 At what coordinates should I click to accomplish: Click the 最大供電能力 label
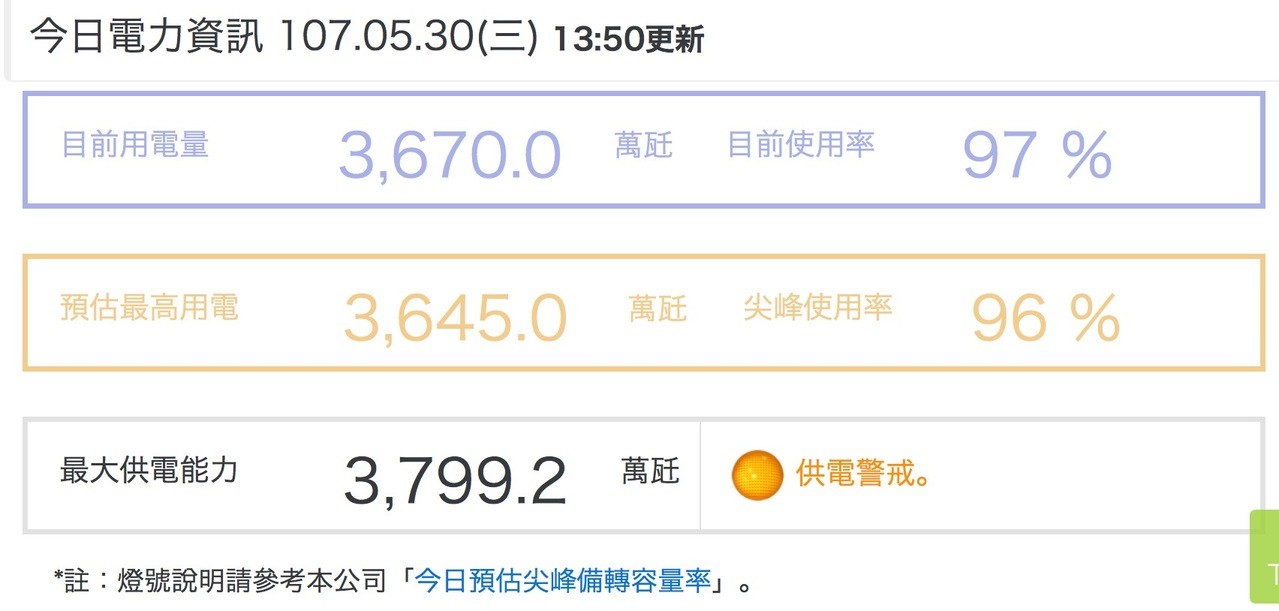[x=150, y=469]
